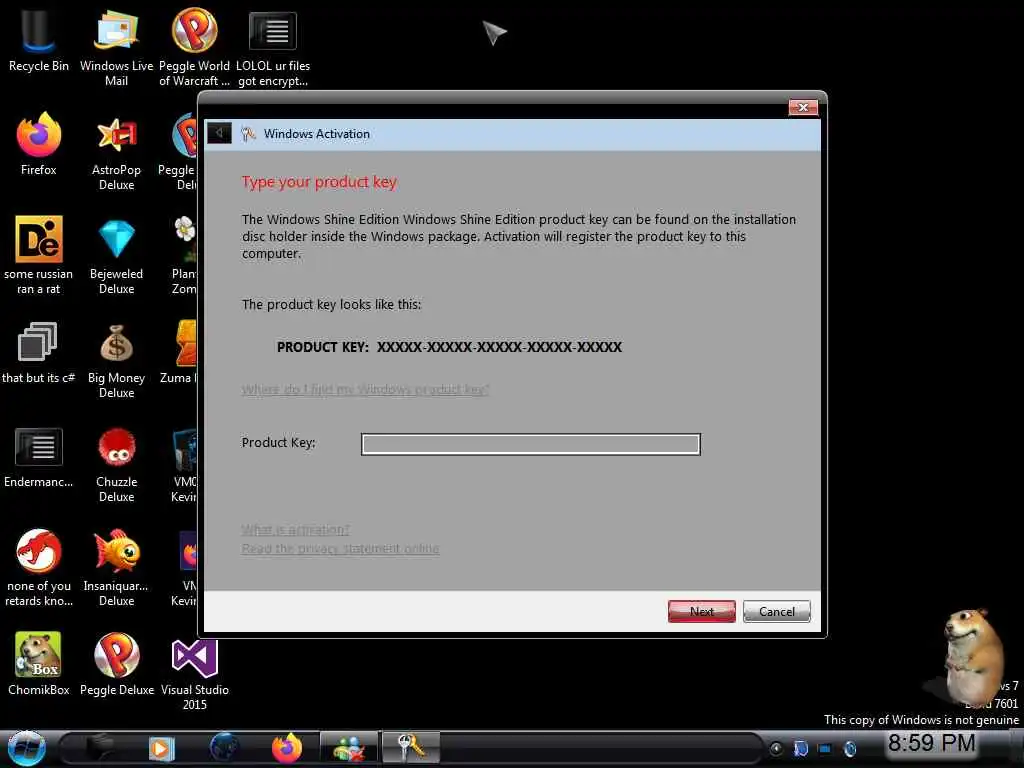Open Visual Studio 2015 shortcut
1024x768 pixels.
pos(195,673)
